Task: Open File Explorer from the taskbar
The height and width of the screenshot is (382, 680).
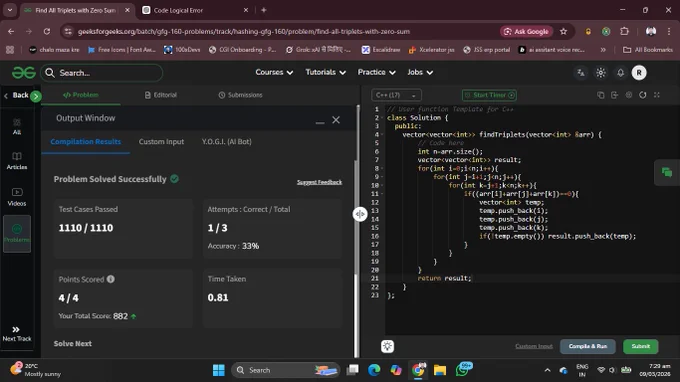Action: 440,370
